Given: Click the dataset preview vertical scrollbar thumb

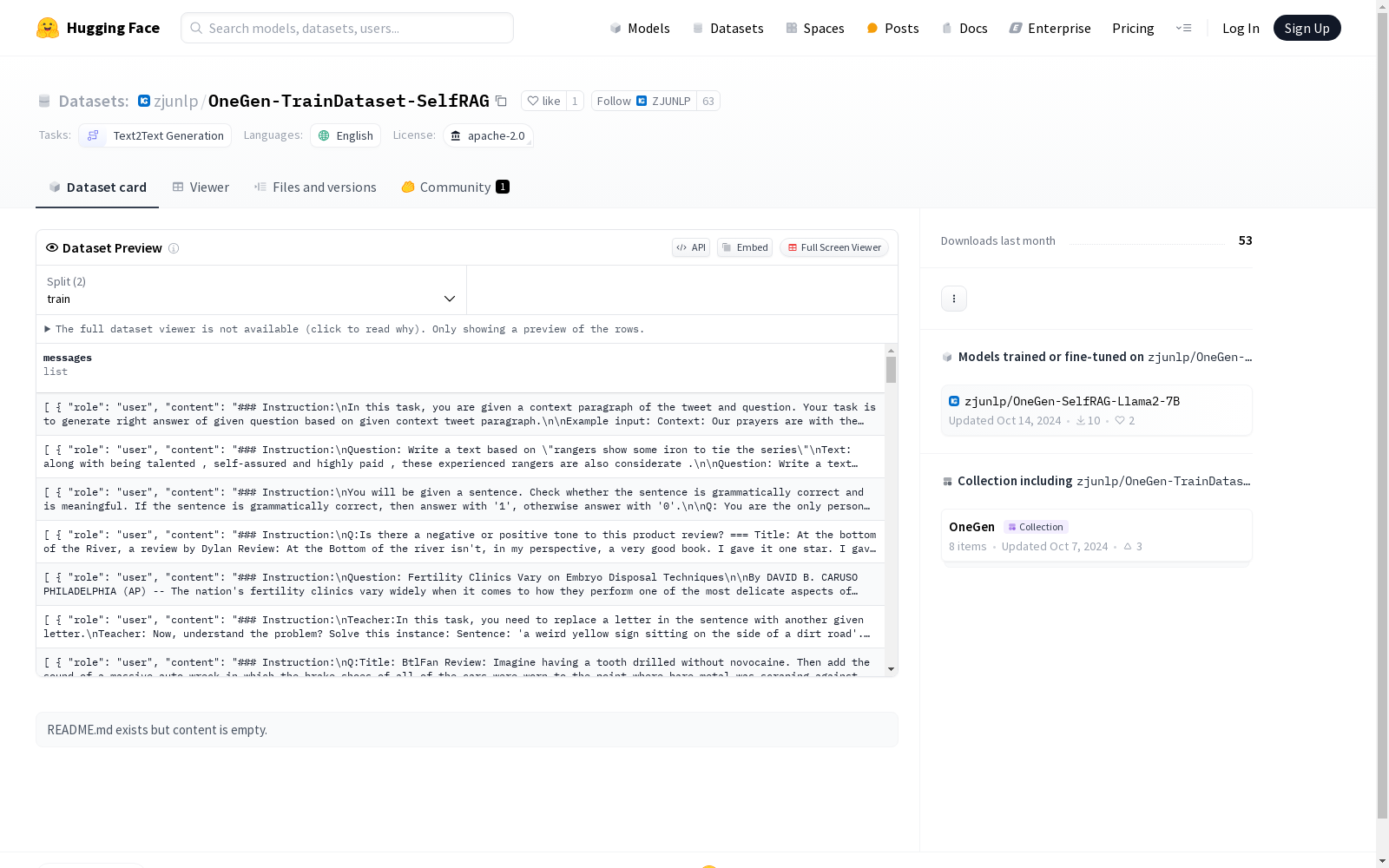Looking at the screenshot, I should coord(891,370).
